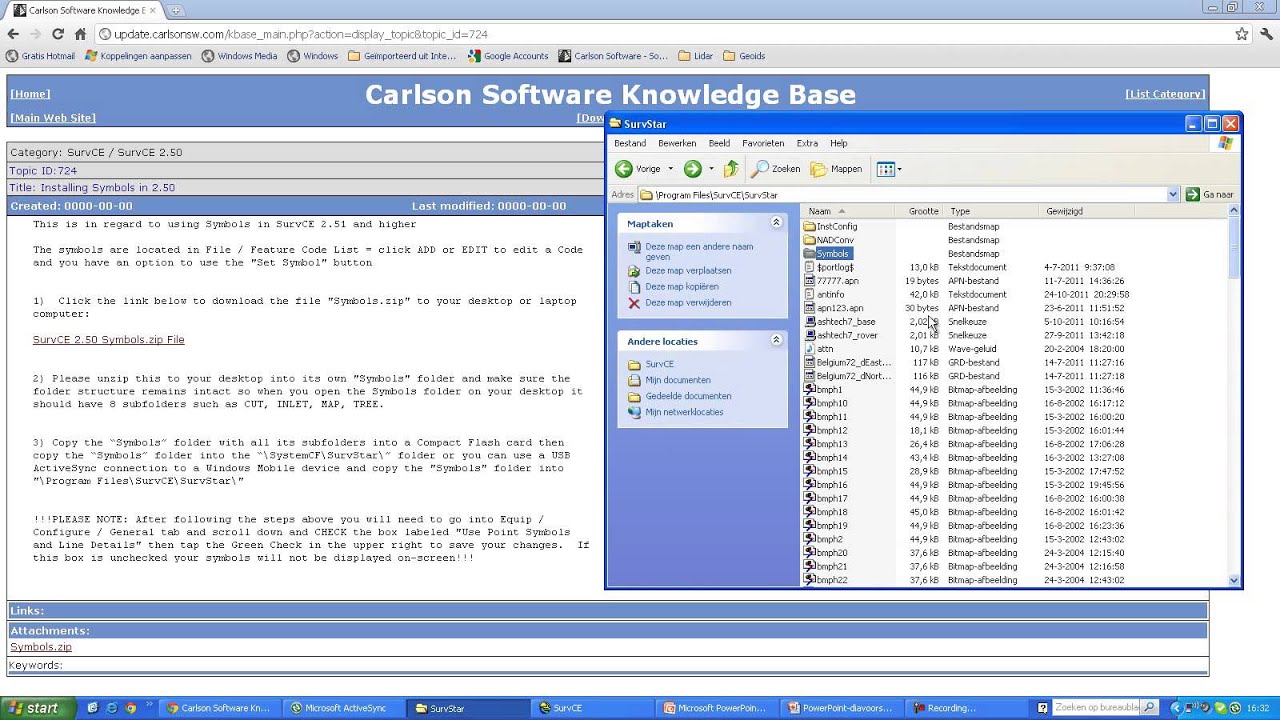Select the apn123.apn file icon
Image resolution: width=1280 pixels, height=720 pixels.
point(810,308)
